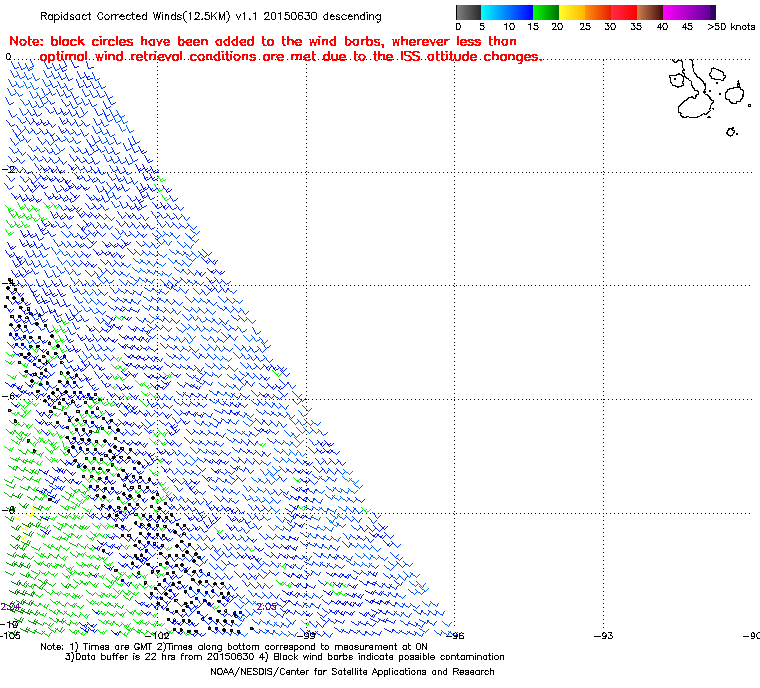Image resolution: width=760 pixels, height=688 pixels.
Task: Click the yellow wind barbs near -8 latitude
Action: point(24,521)
